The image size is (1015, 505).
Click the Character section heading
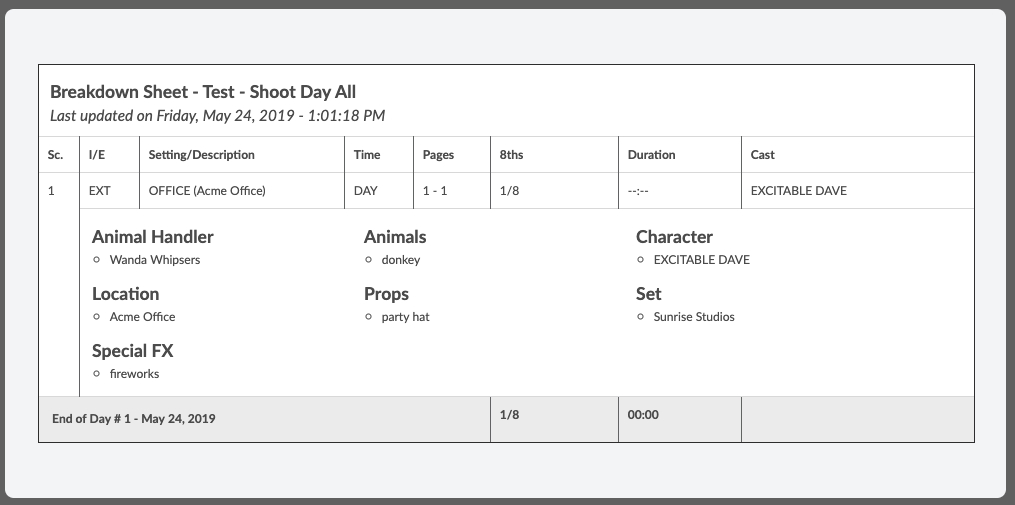[674, 237]
